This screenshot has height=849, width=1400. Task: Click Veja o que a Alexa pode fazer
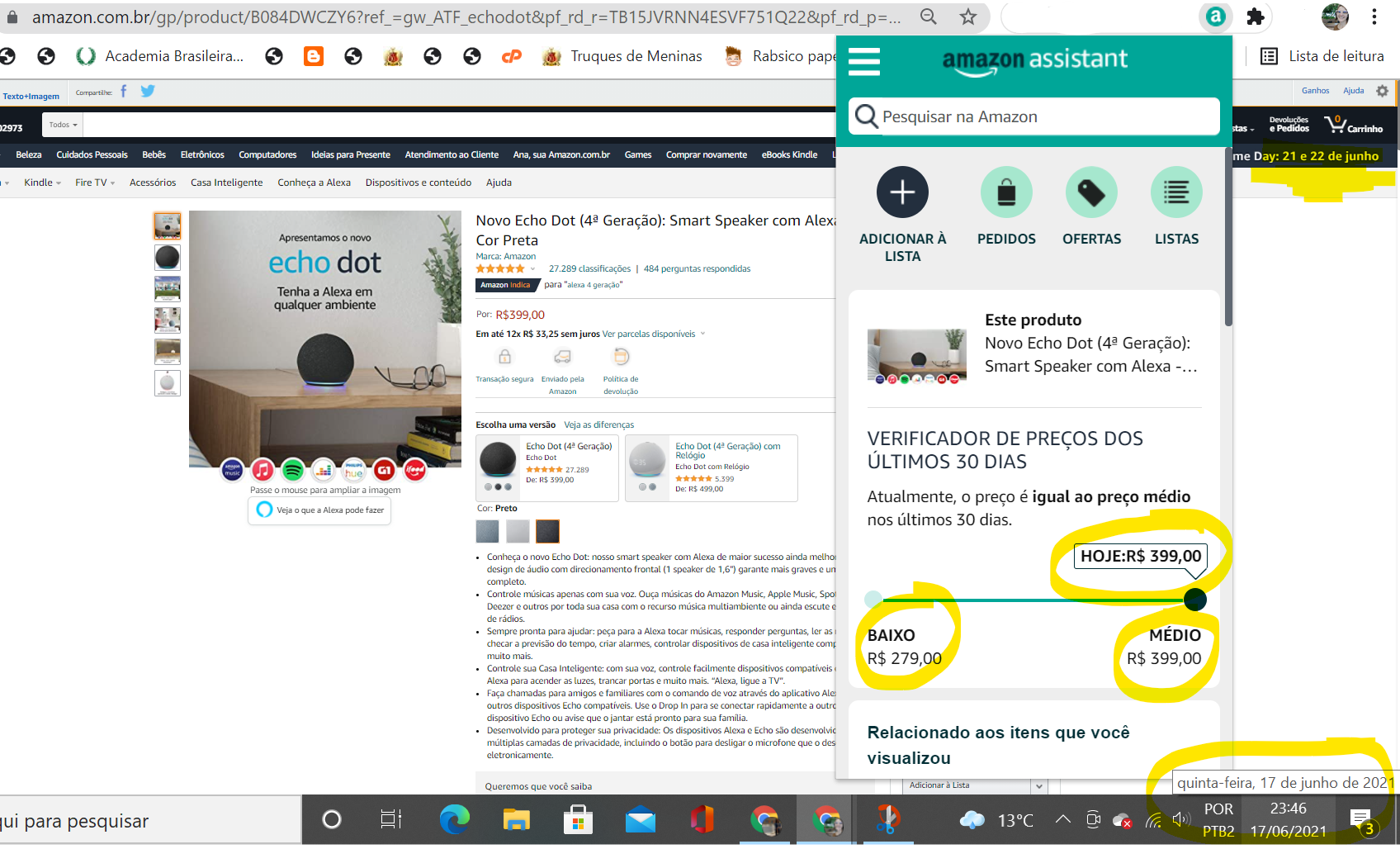click(x=319, y=510)
